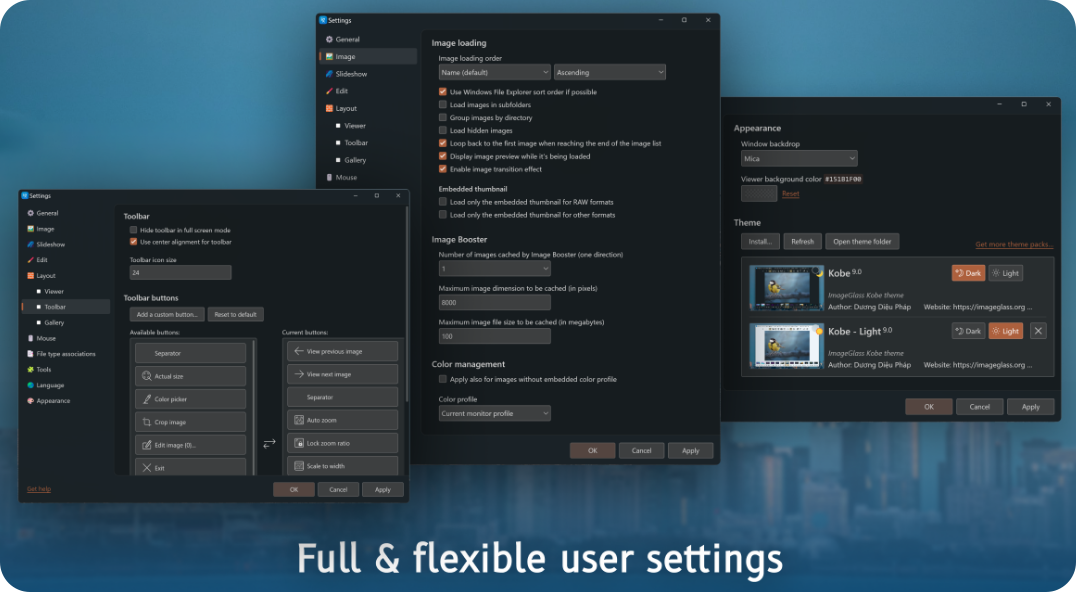Select View previous image in current buttons
Viewport: 1076px width, 592px height.
click(x=342, y=351)
